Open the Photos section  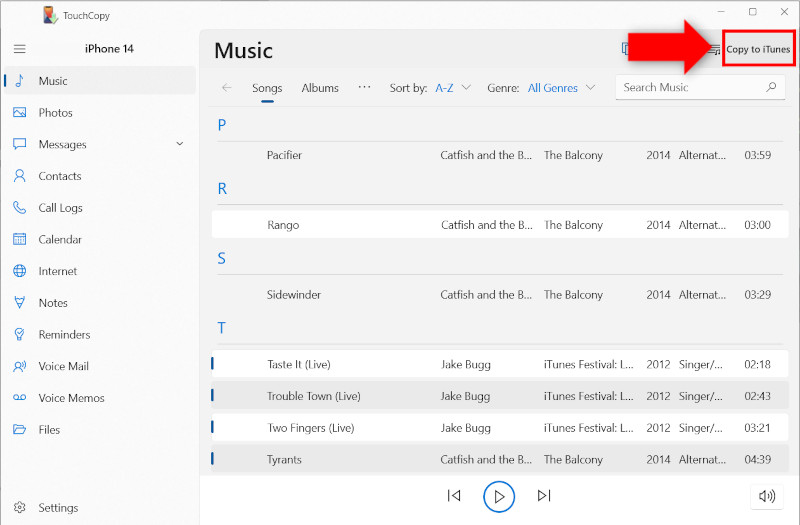100,112
